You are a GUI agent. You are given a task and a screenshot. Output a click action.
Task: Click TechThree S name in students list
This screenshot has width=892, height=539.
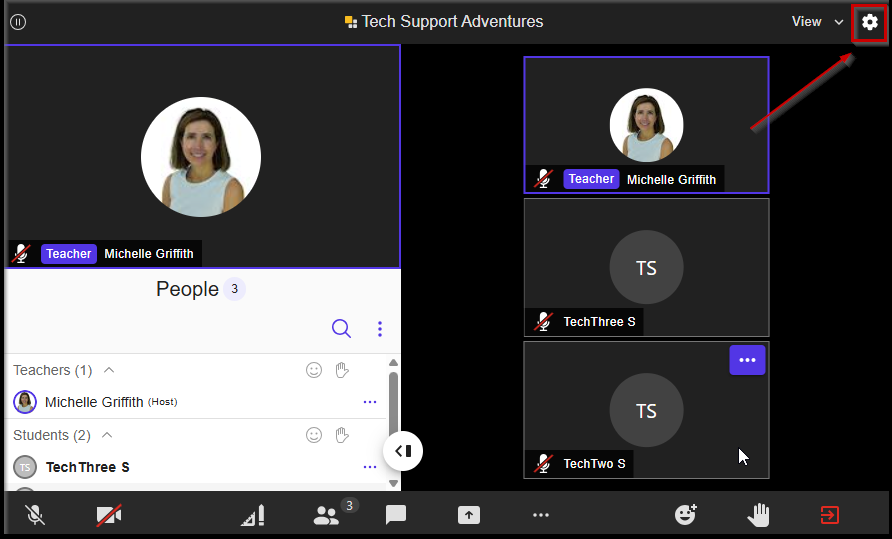[88, 467]
